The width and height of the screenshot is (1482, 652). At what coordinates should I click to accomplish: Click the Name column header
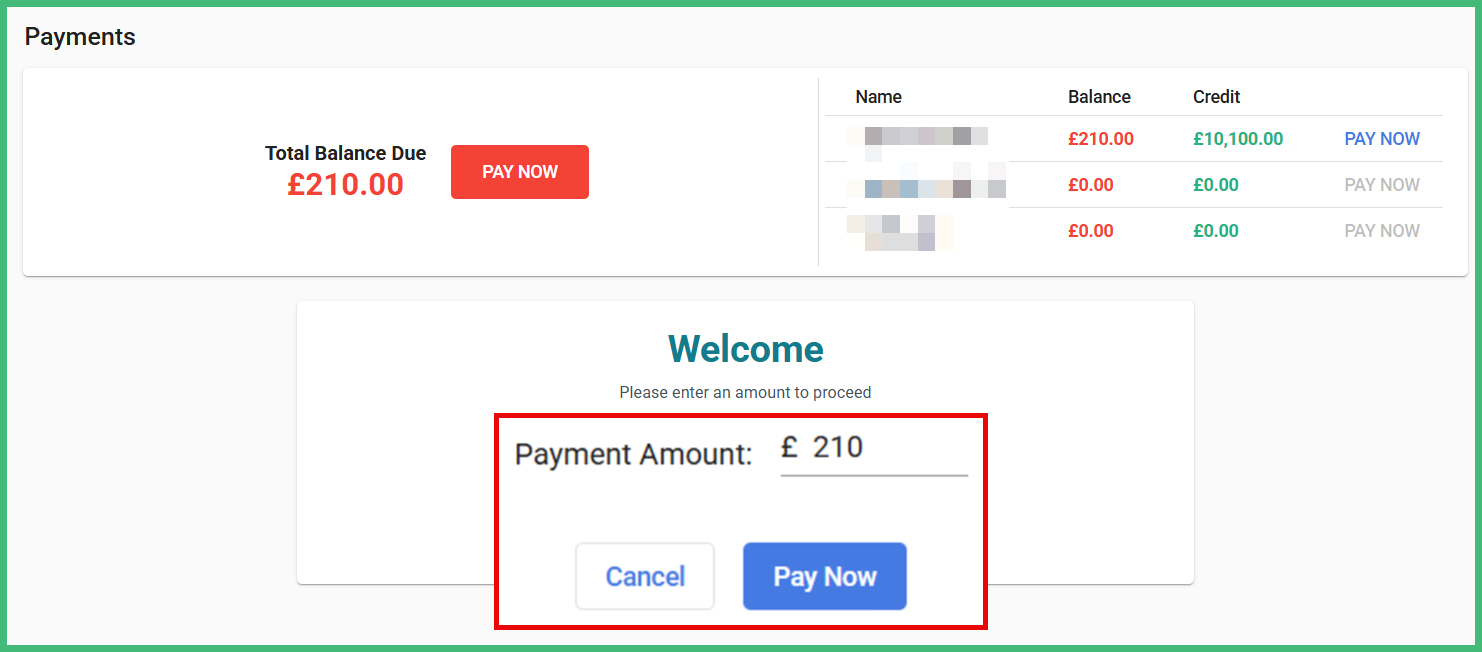[x=878, y=96]
